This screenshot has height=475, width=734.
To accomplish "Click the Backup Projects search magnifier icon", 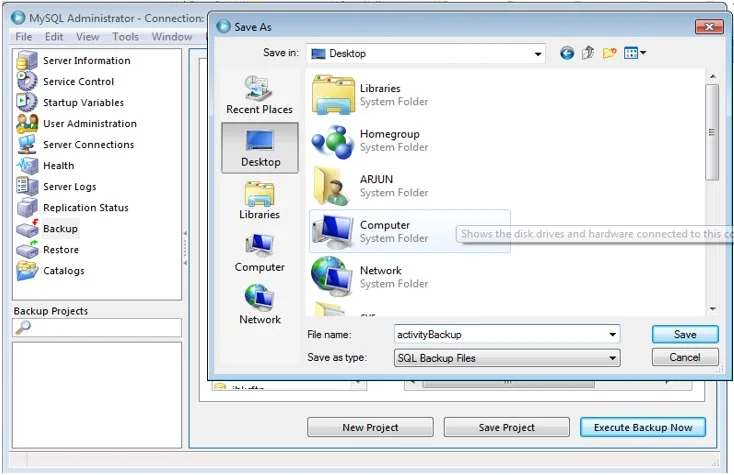I will pos(23,327).
